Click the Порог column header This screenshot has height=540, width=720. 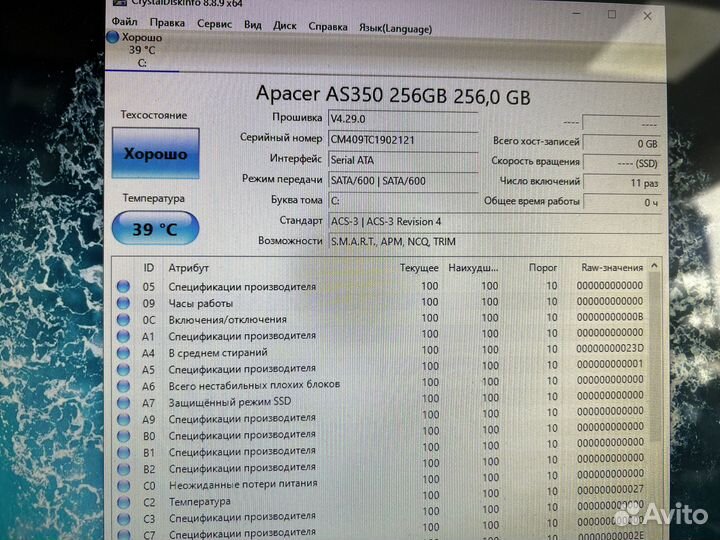543,267
